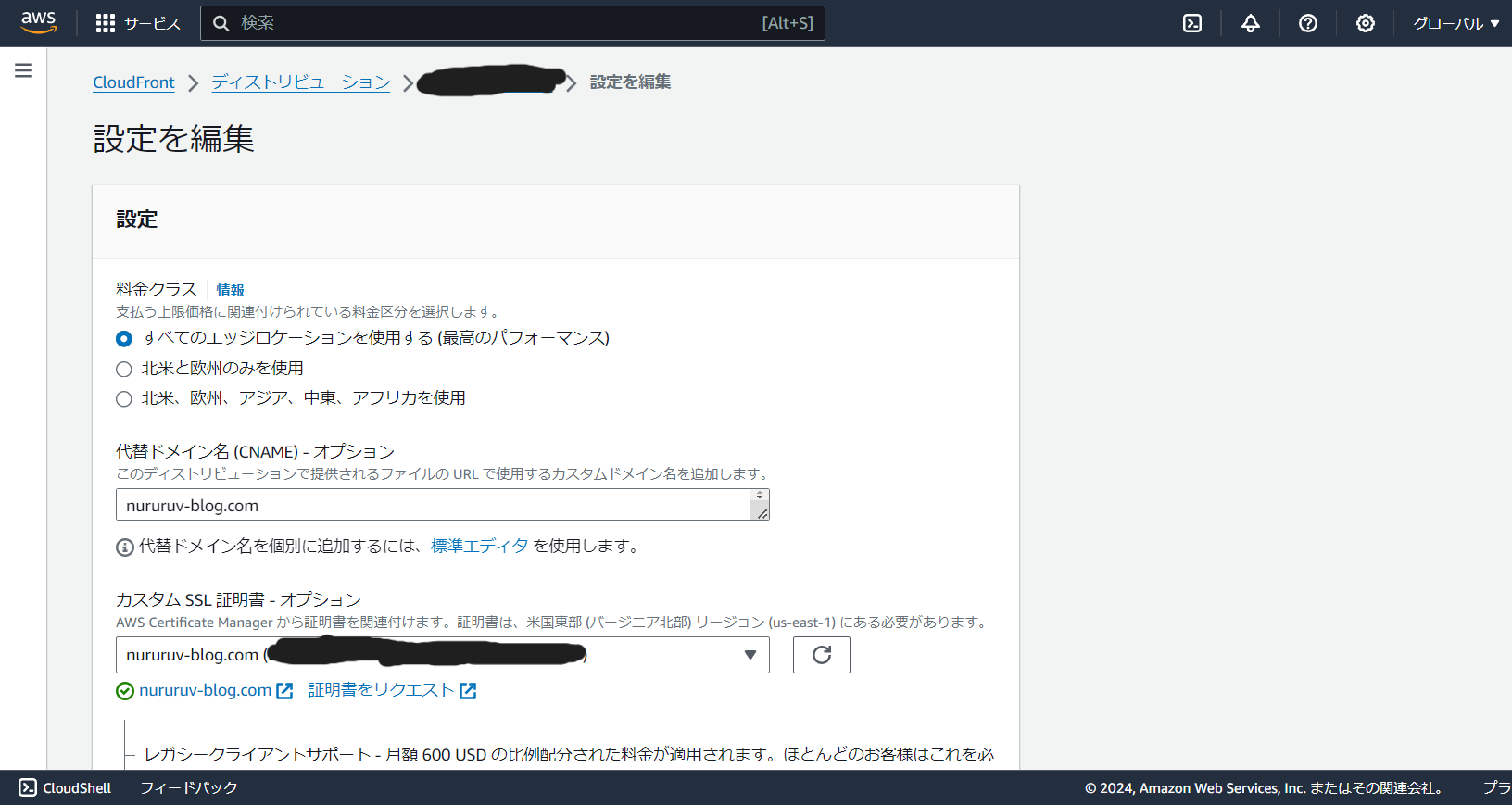Open the help question mark menu

1308,23
